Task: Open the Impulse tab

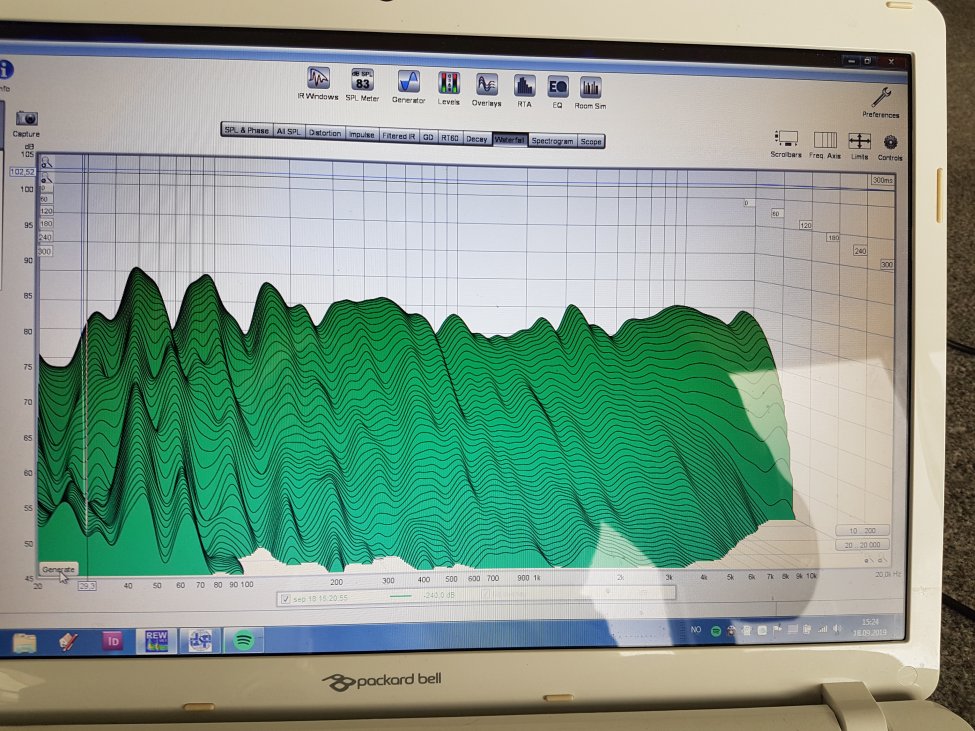Action: pos(361,134)
